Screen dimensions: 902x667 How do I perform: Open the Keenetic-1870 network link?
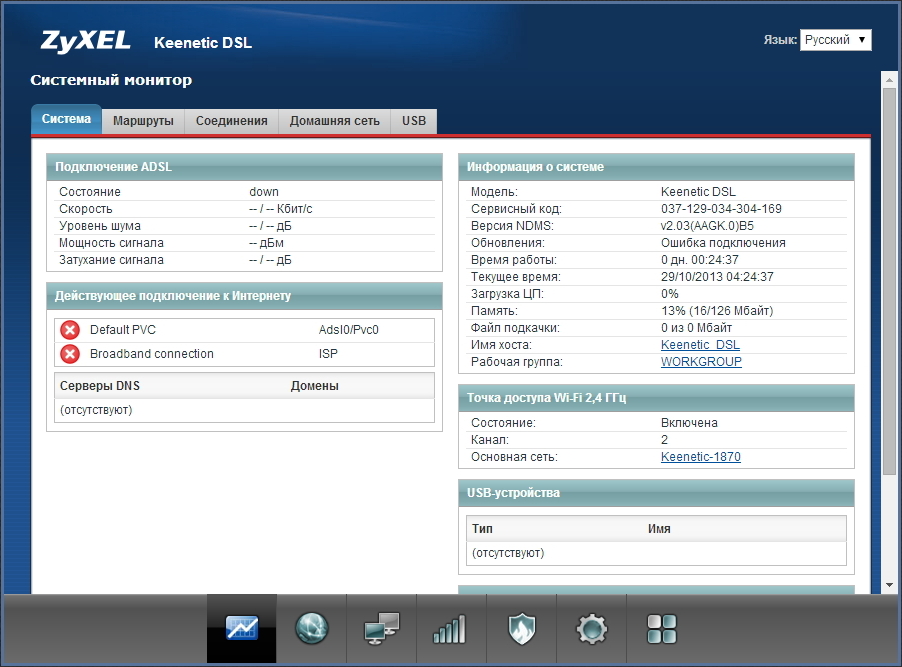(700, 457)
